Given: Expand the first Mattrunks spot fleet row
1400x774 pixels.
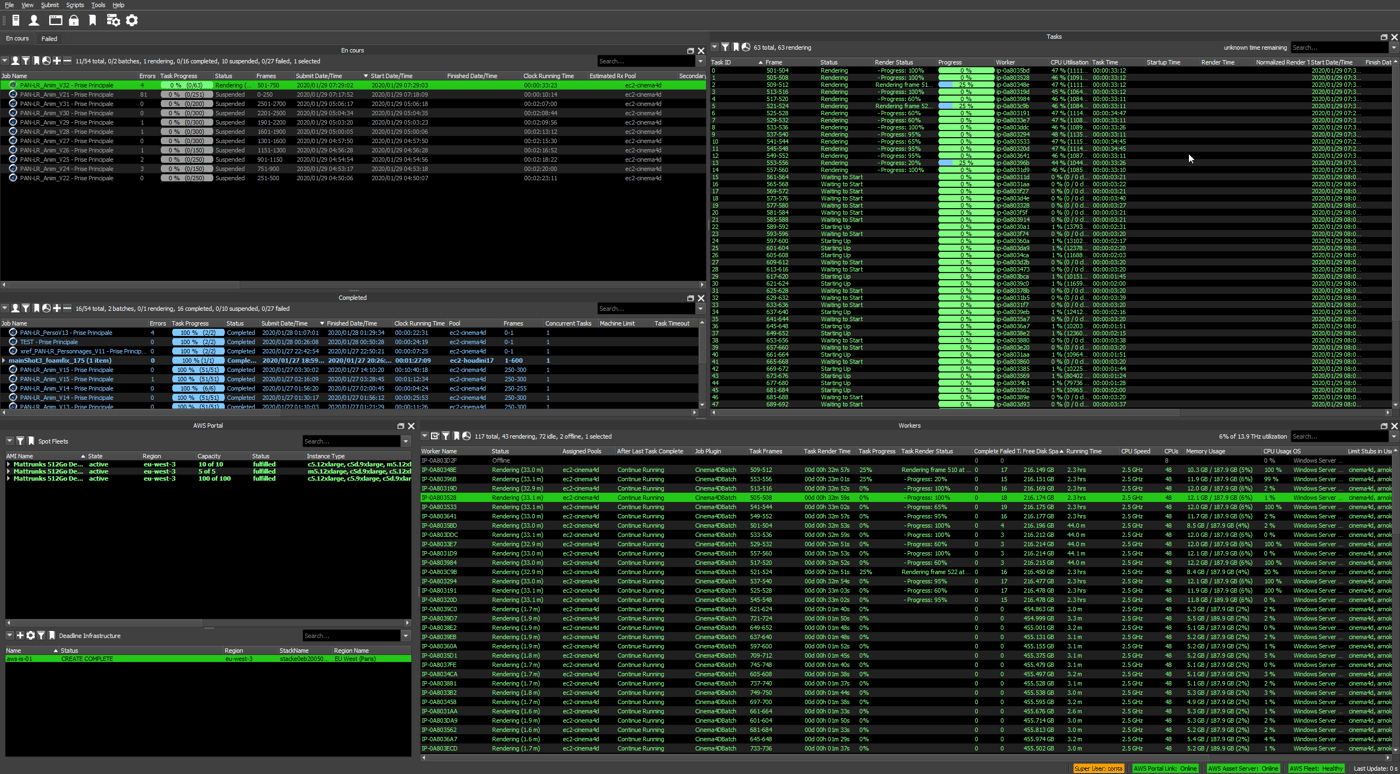Looking at the screenshot, I should pos(9,464).
